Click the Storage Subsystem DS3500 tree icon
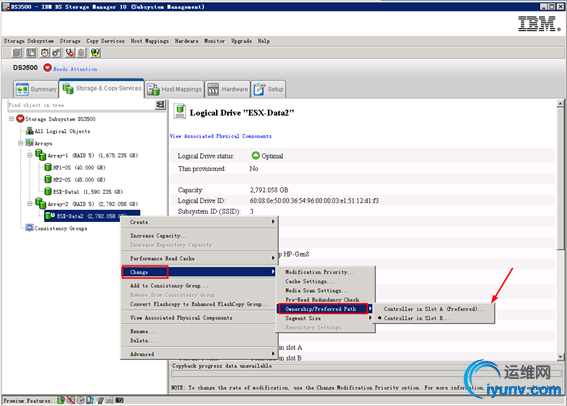Image resolution: width=567 pixels, height=406 pixels. pyautogui.click(x=20, y=119)
